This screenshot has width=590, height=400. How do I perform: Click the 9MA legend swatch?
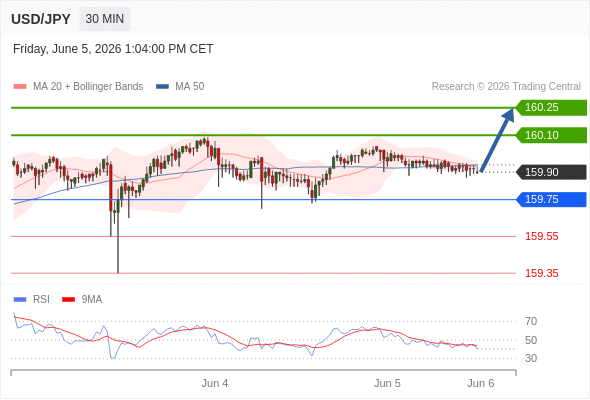point(68,300)
